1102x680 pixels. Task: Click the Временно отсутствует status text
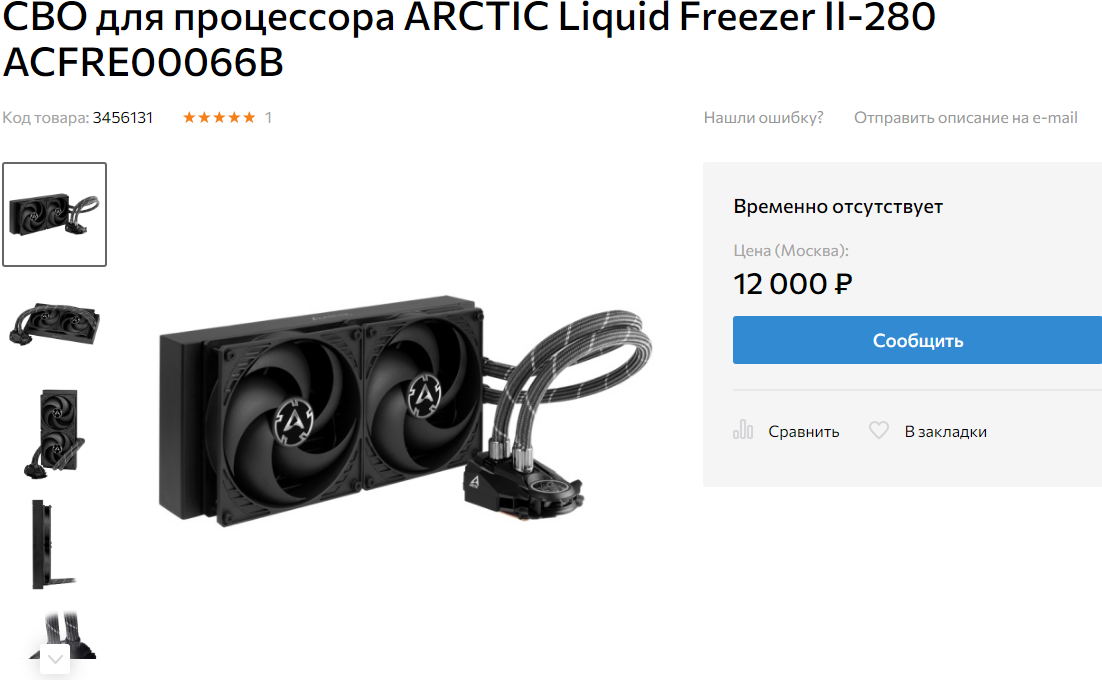(838, 207)
